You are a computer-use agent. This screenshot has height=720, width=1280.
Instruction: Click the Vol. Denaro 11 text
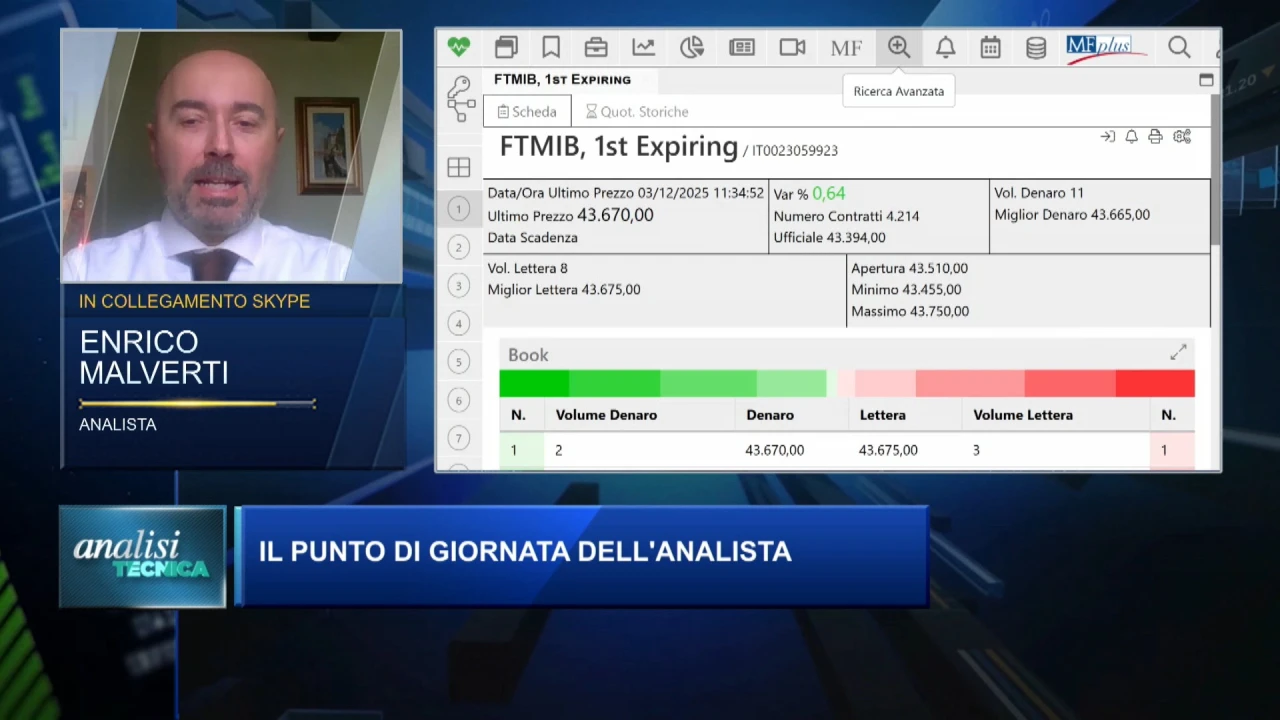point(1039,193)
